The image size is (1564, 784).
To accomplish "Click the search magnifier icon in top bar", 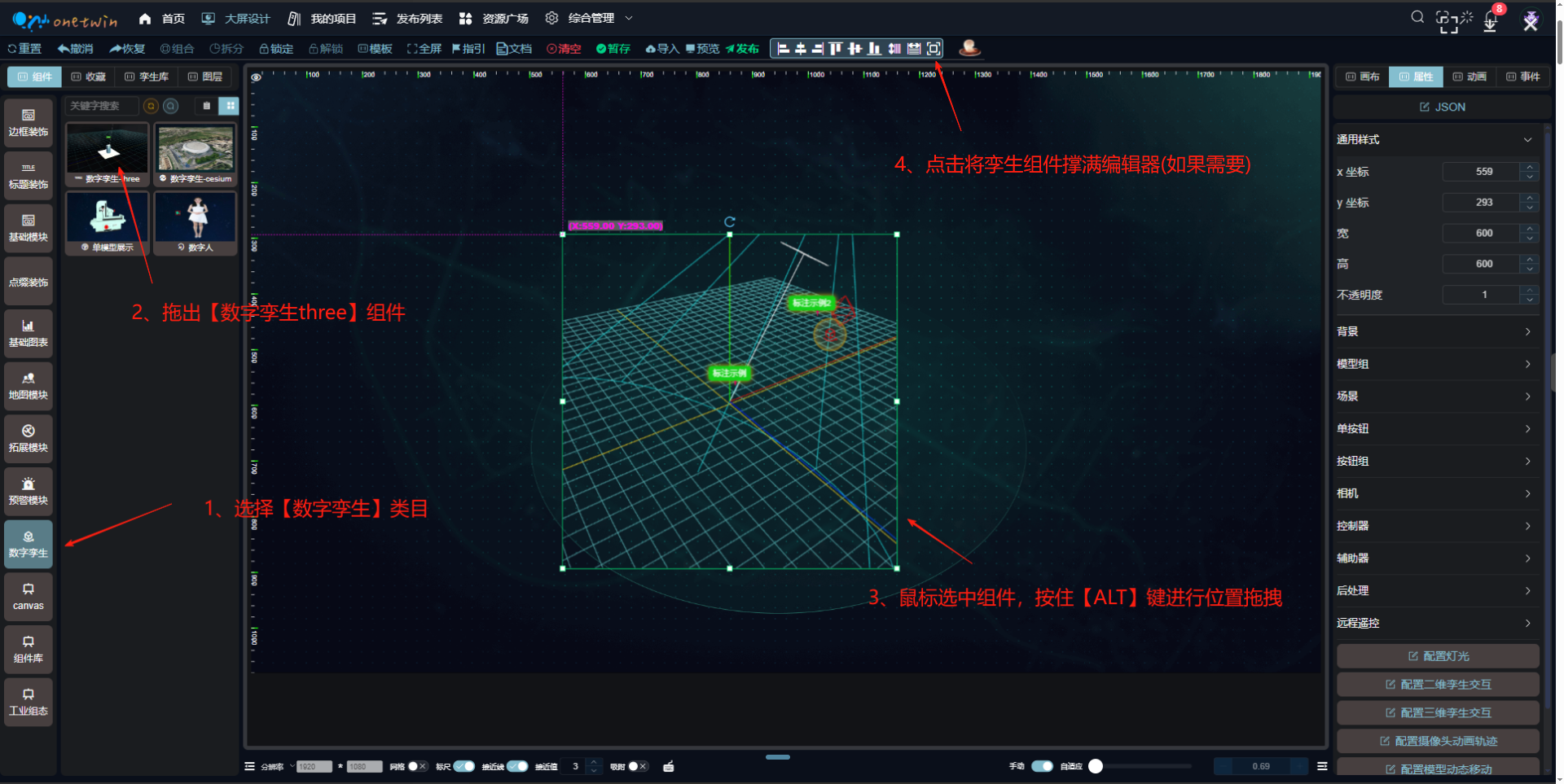I will click(x=1417, y=17).
